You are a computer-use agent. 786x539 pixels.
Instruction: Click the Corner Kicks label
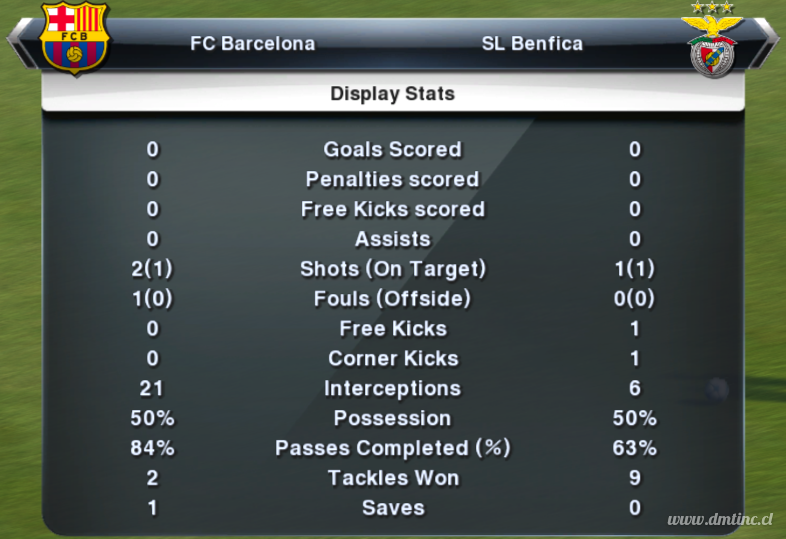pos(393,358)
